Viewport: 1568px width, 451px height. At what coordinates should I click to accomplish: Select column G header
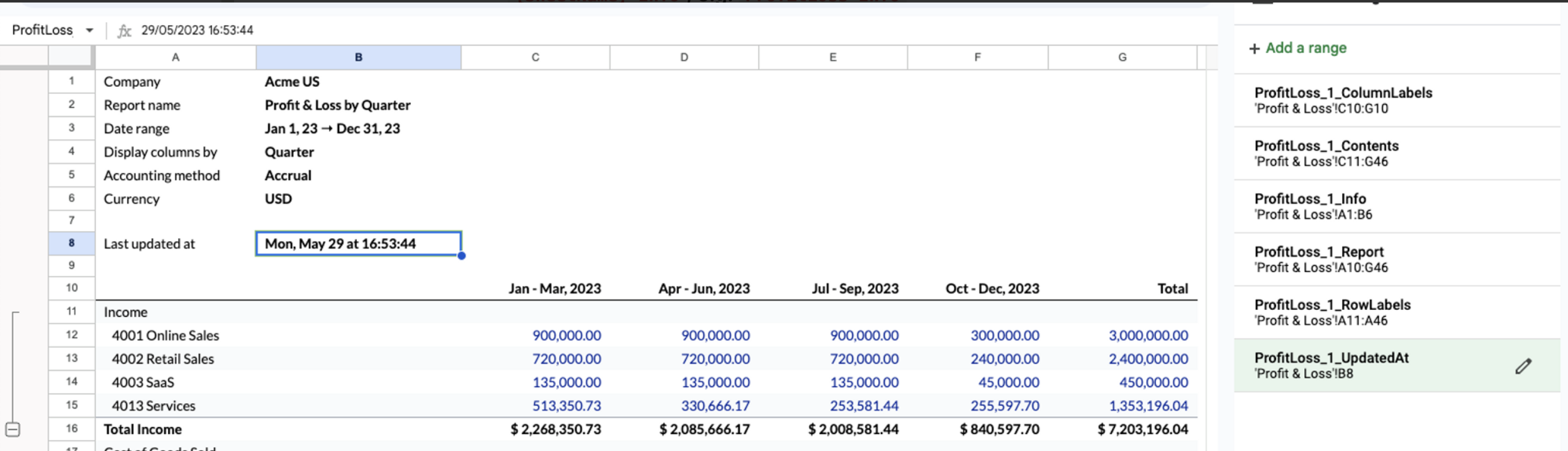(x=1123, y=57)
